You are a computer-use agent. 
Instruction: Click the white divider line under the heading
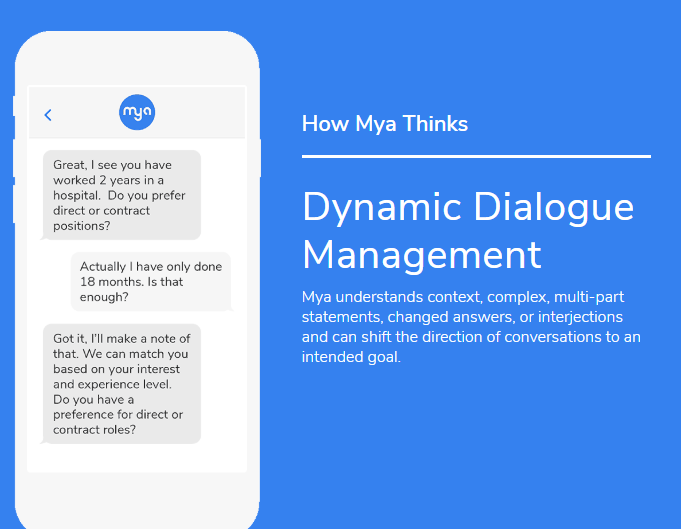click(x=476, y=157)
